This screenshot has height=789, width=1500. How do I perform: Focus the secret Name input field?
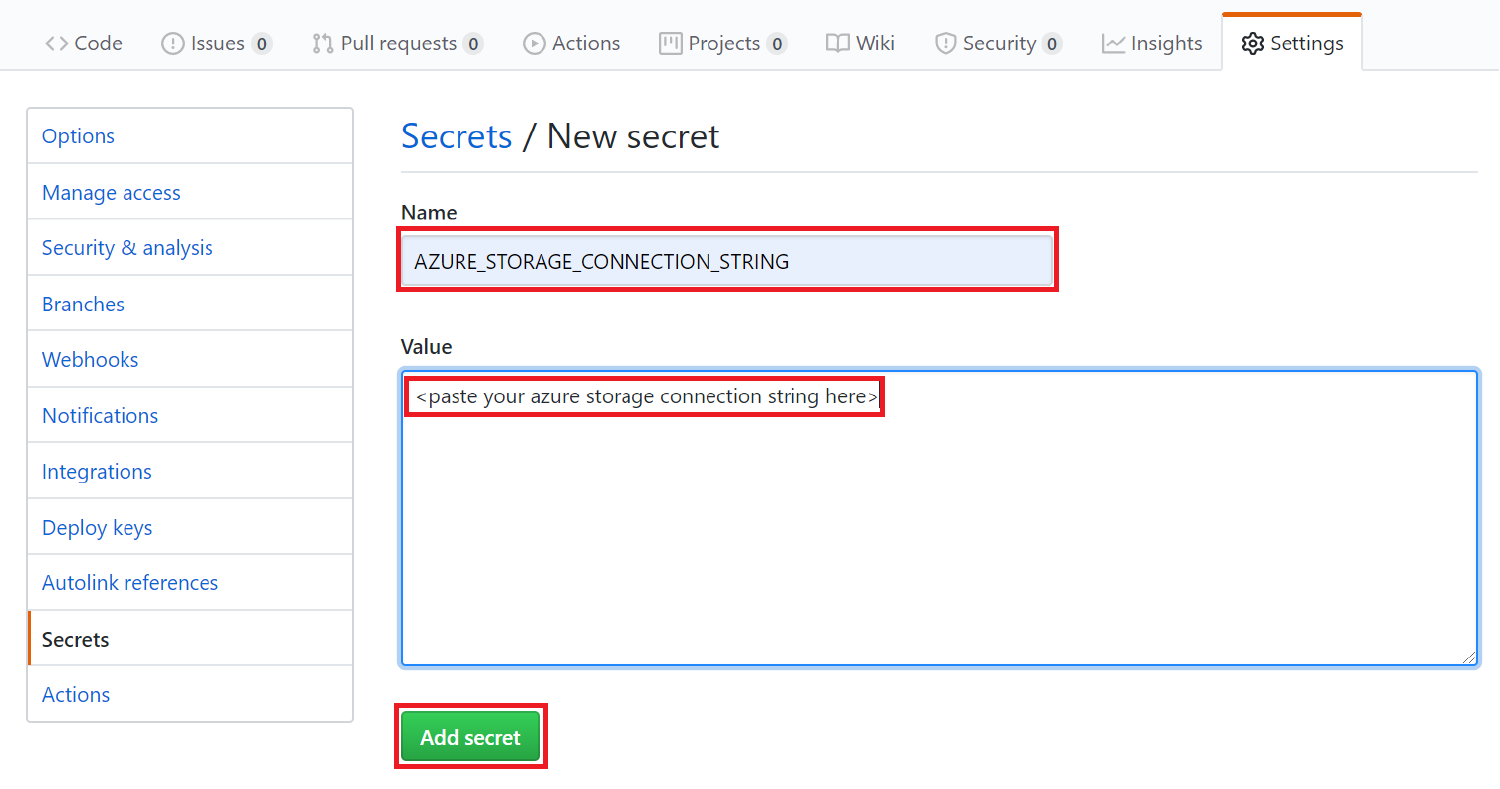(727, 262)
